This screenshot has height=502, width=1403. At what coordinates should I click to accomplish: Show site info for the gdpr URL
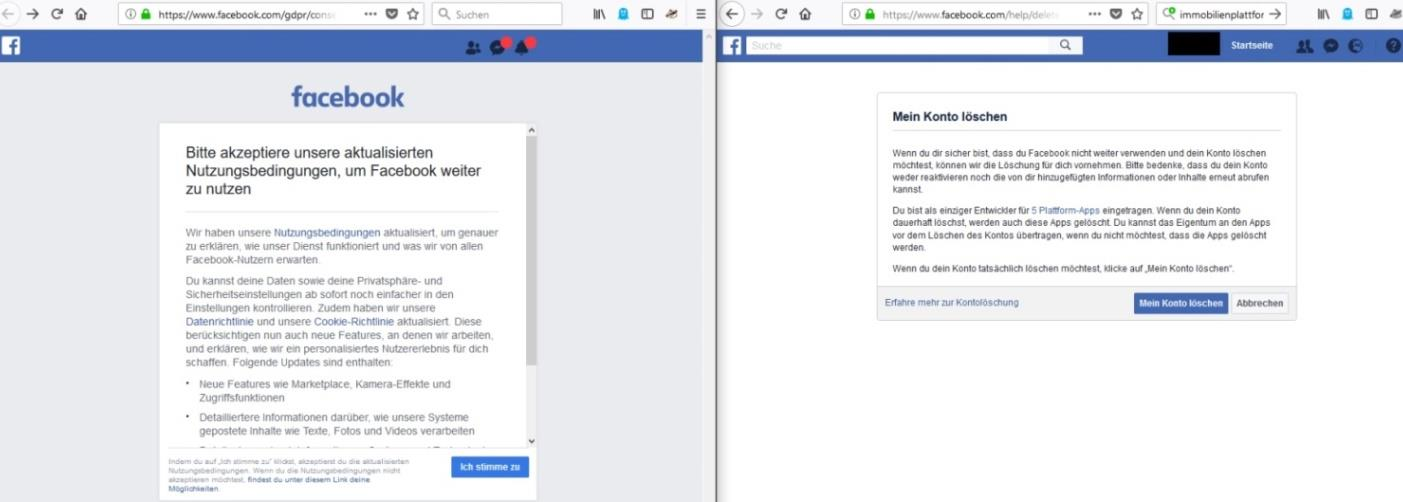tap(130, 15)
